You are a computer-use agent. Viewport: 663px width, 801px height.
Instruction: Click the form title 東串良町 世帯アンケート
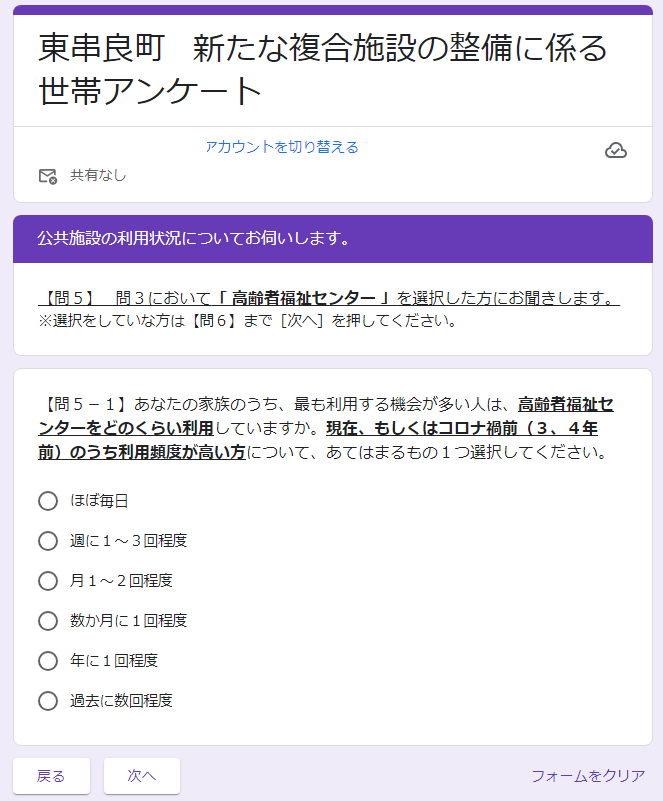(x=322, y=69)
